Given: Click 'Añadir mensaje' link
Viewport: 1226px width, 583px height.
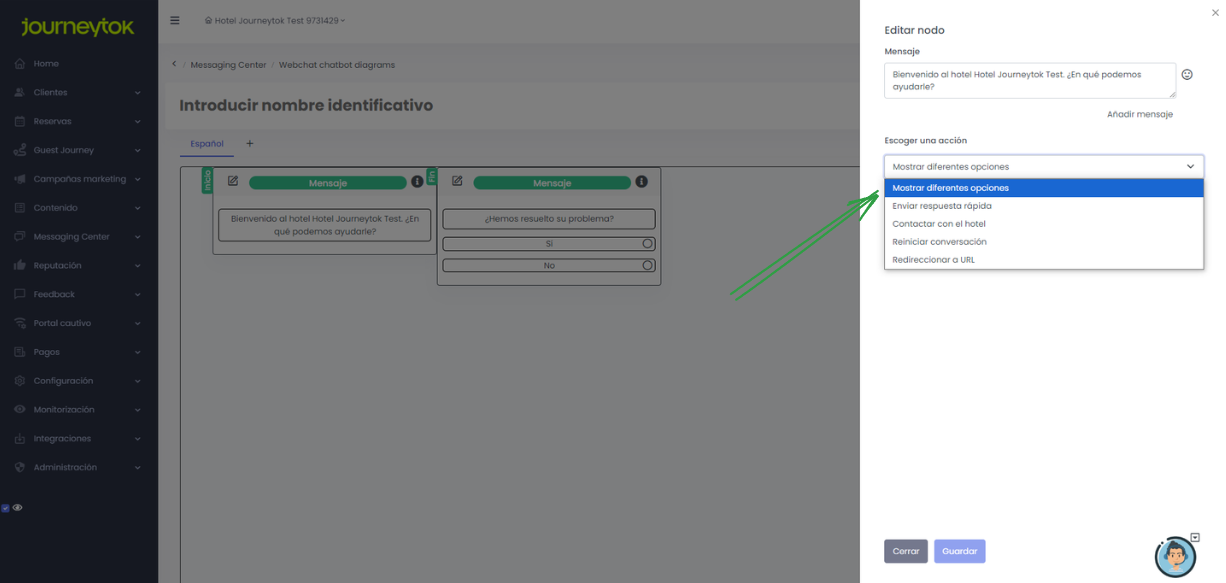Looking at the screenshot, I should tap(1139, 115).
